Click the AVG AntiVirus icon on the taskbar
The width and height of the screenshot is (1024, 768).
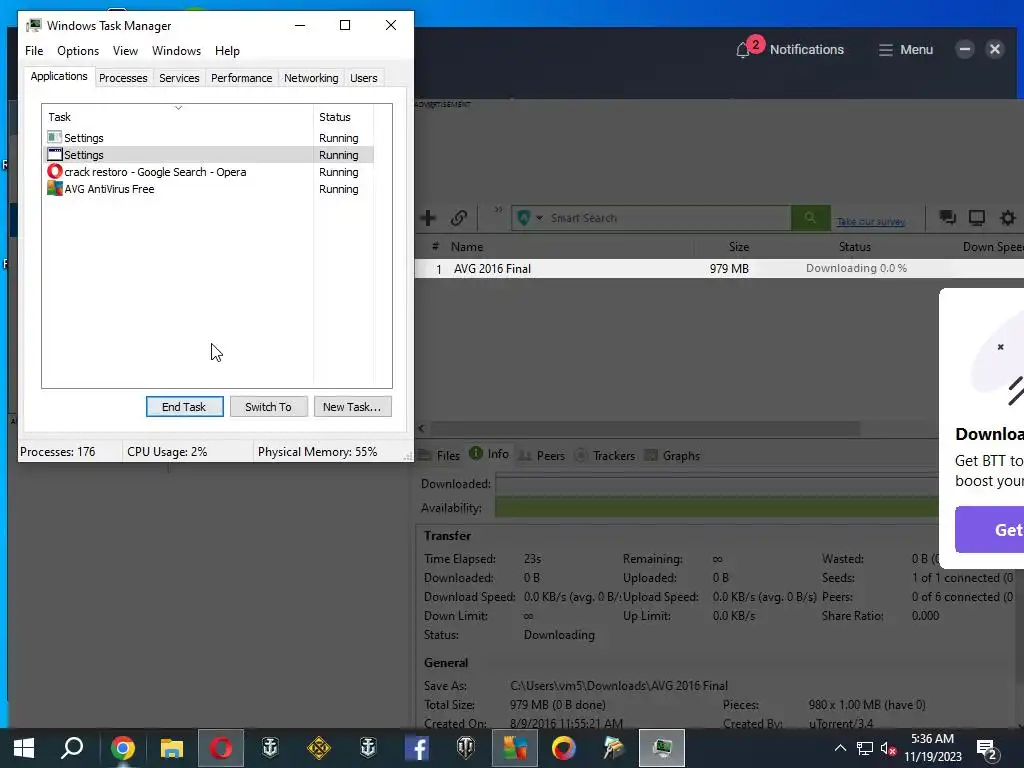515,748
